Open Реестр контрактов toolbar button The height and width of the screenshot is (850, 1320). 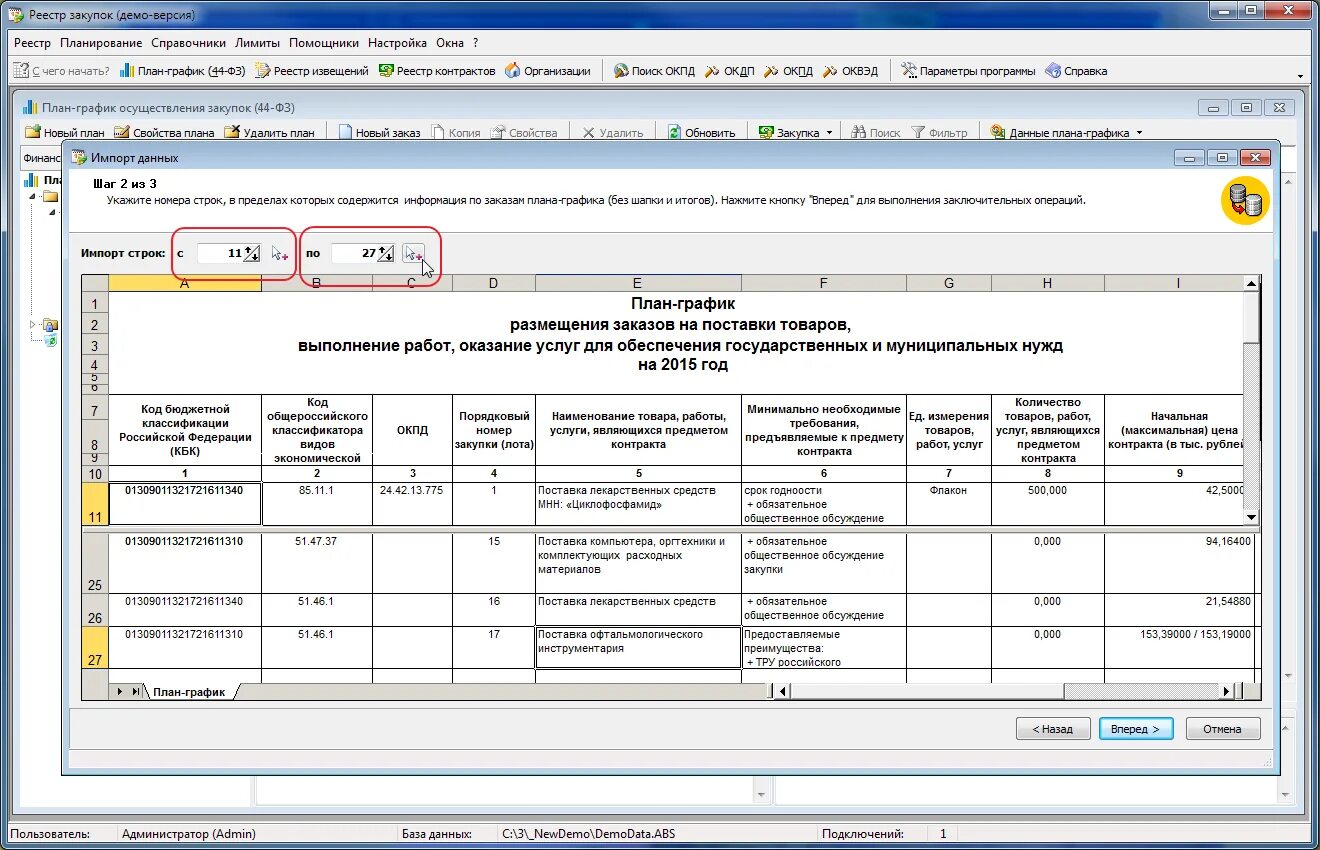[437, 71]
